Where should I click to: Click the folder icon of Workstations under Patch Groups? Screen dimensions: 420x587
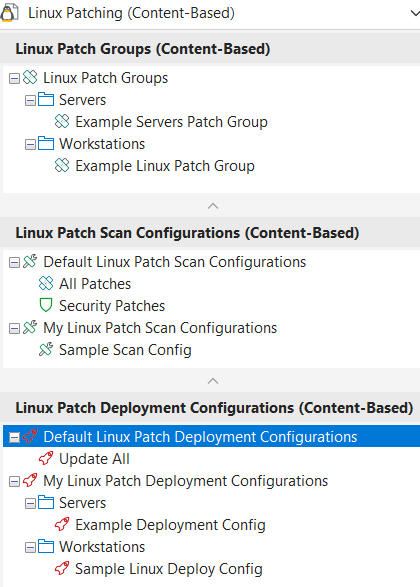click(x=46, y=143)
